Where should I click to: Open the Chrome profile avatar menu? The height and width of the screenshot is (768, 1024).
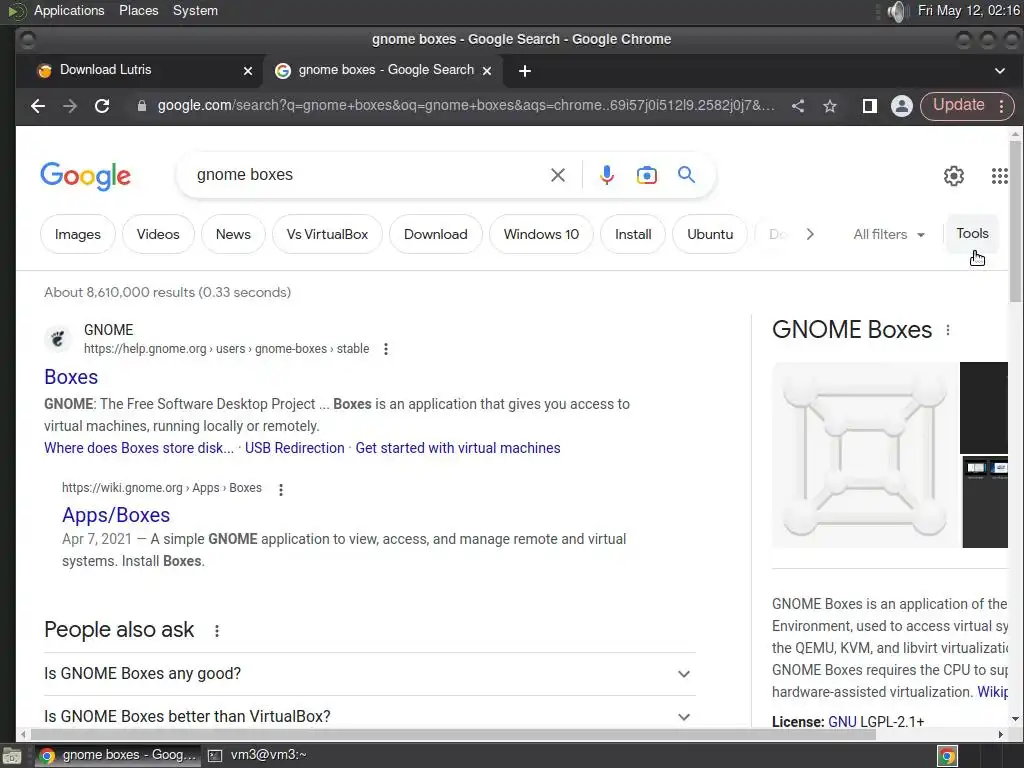[x=901, y=106]
